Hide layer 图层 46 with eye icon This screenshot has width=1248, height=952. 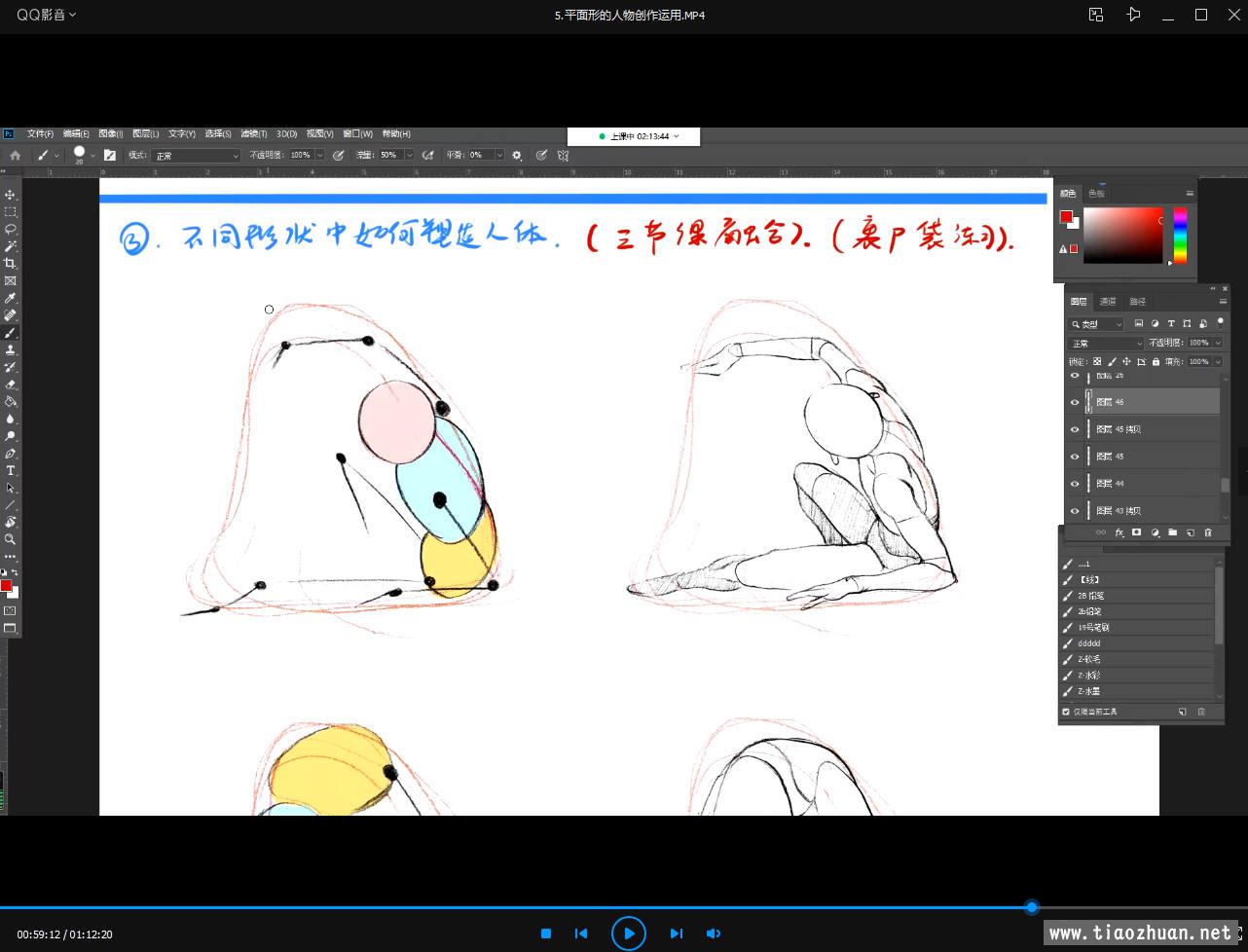coord(1075,402)
